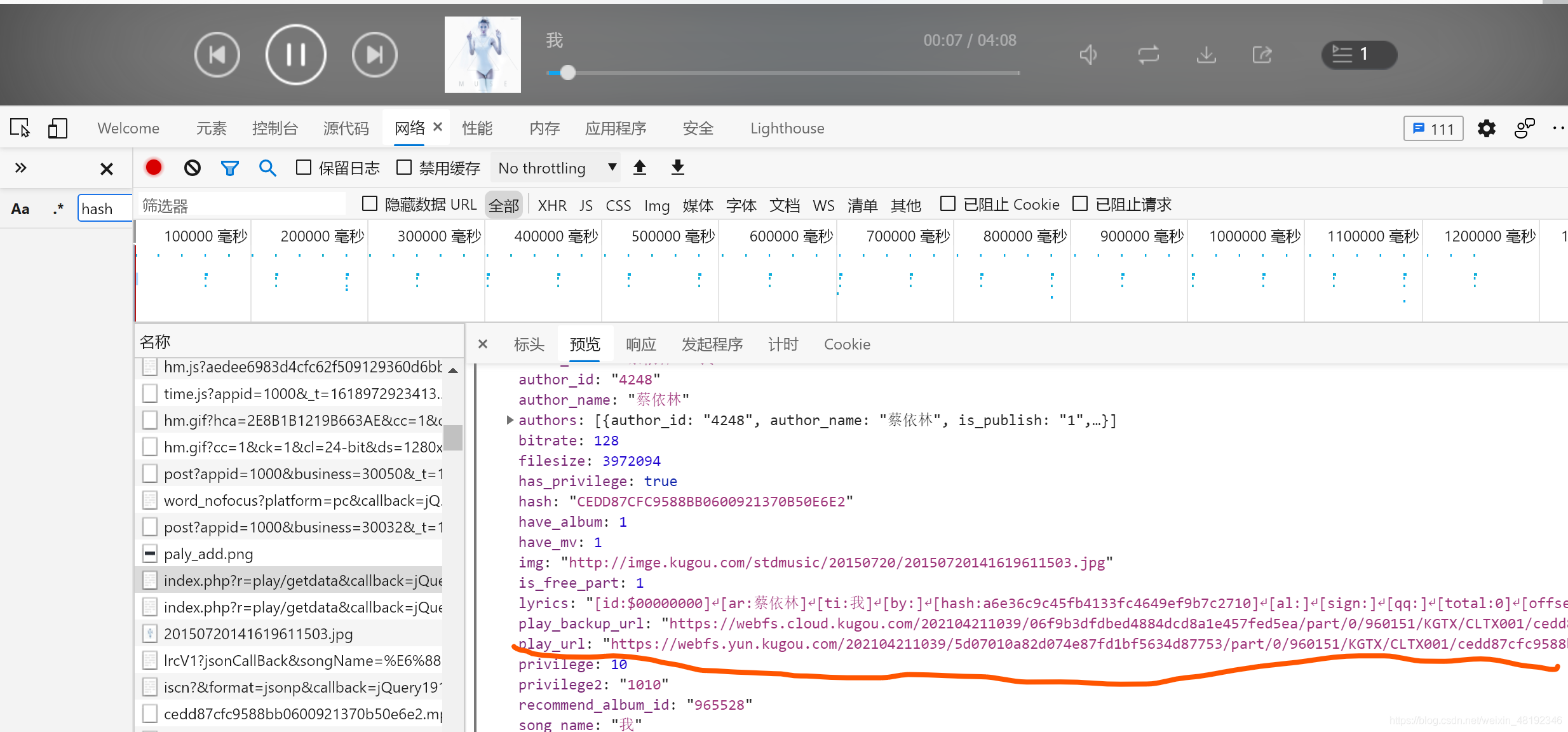Close the request detail pane

[x=483, y=344]
